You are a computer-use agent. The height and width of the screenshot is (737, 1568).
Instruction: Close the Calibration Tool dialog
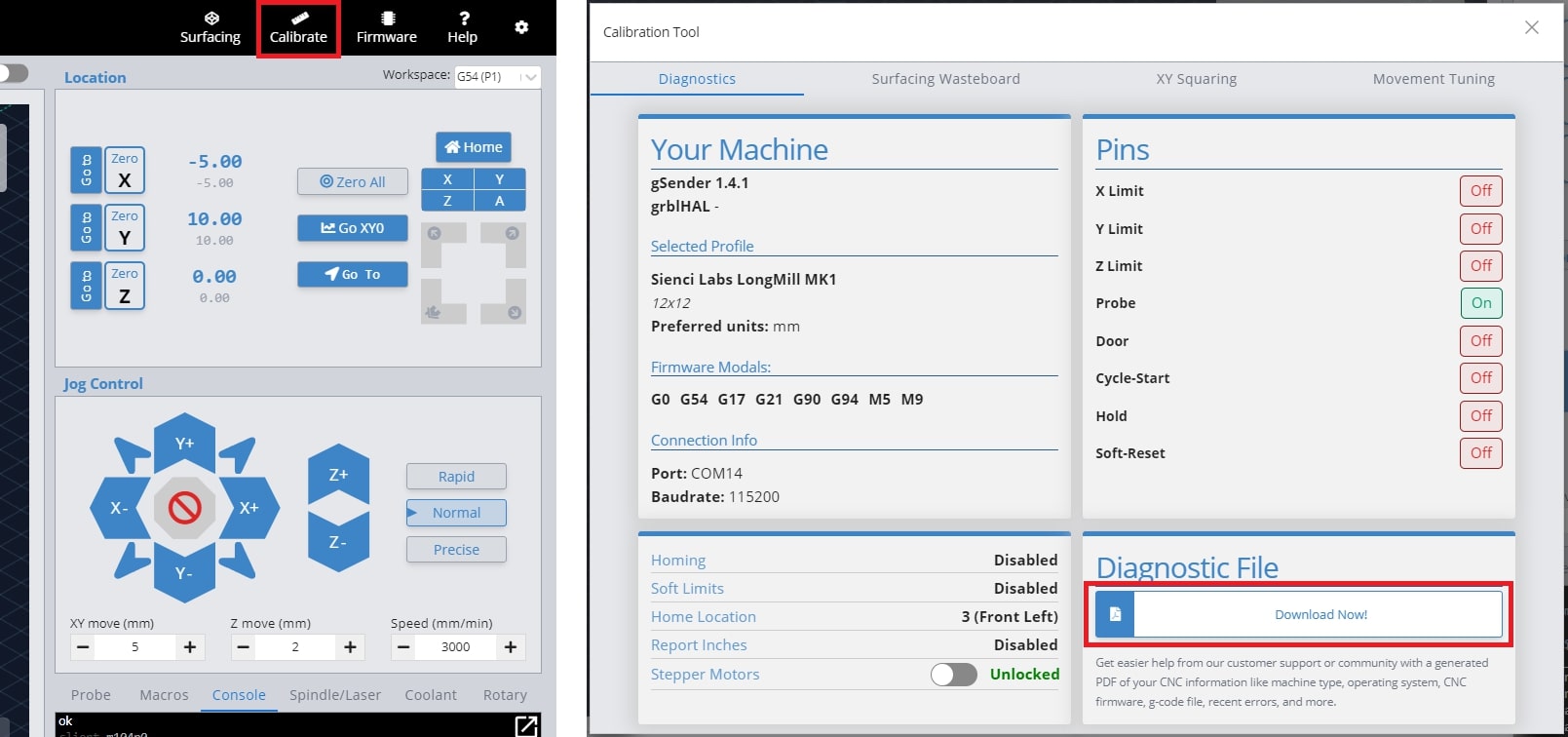[x=1531, y=27]
